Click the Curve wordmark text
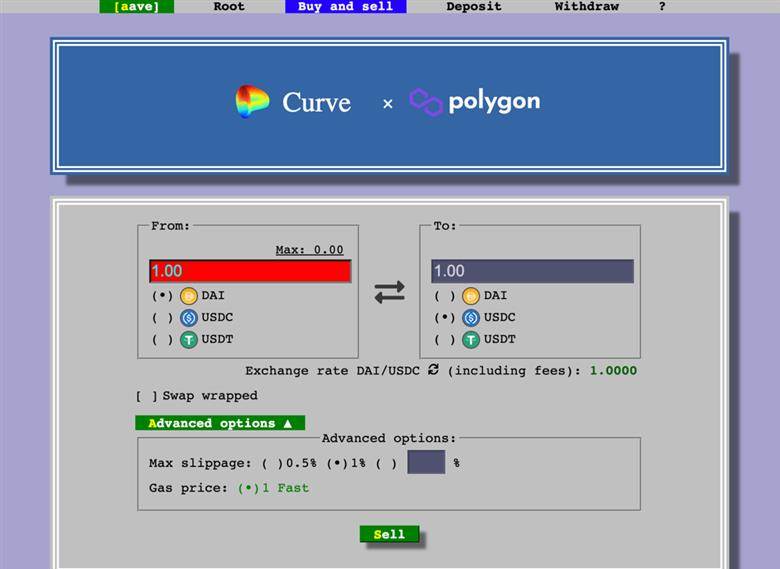 click(316, 103)
